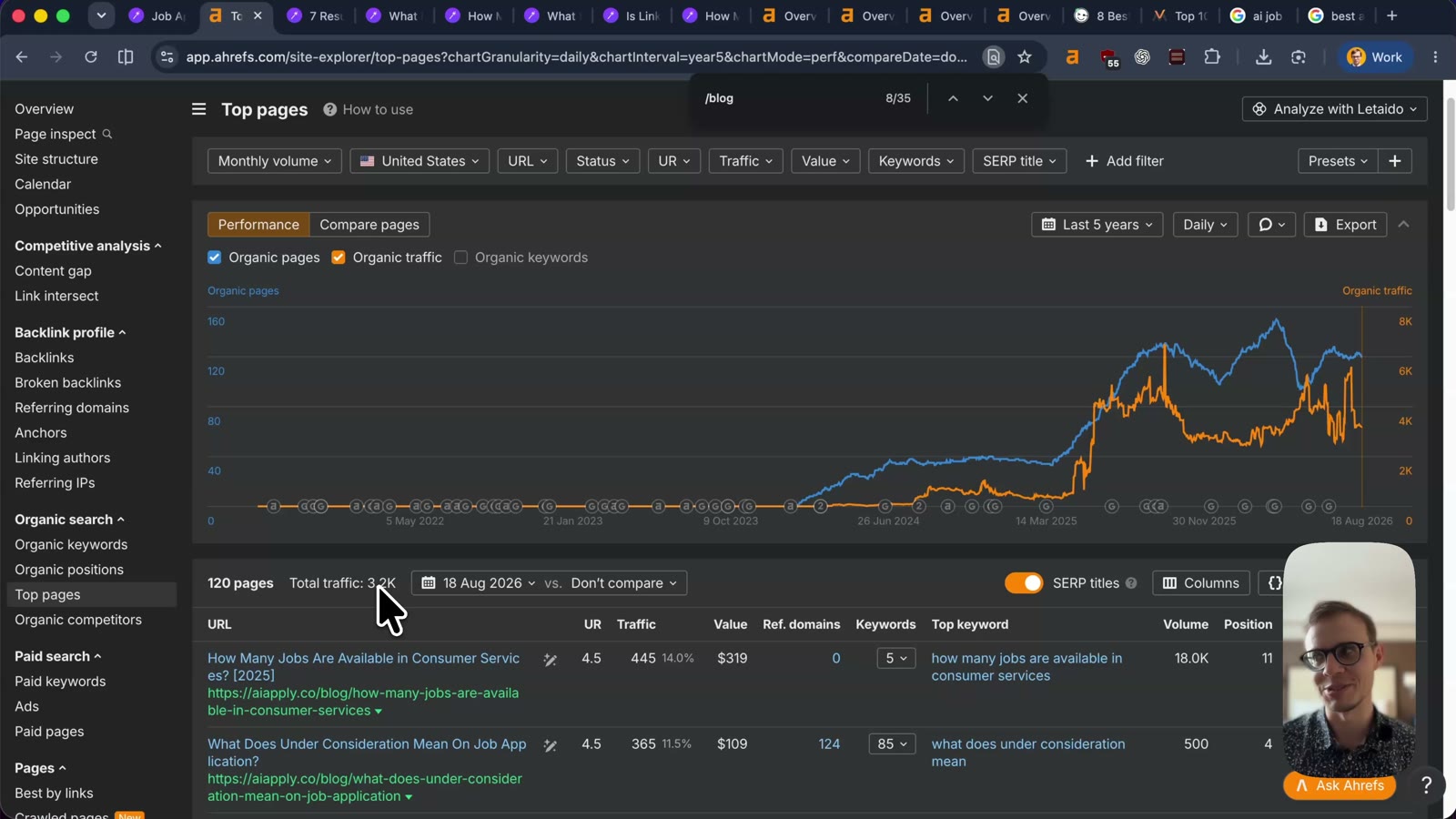
Task: Open the Ahrefs browser extension icon
Action: click(1073, 57)
